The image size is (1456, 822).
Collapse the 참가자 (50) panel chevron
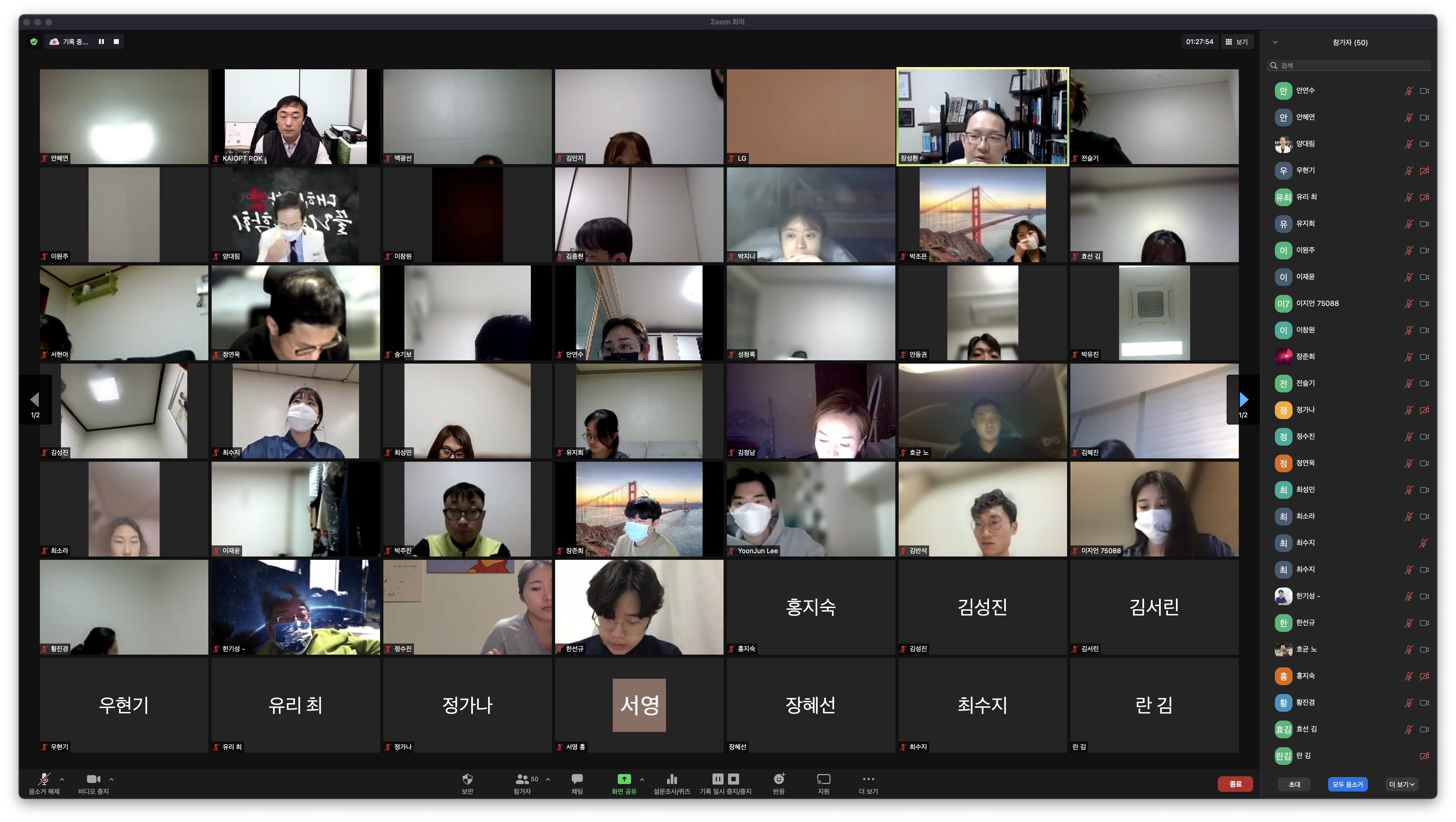click(x=1275, y=42)
